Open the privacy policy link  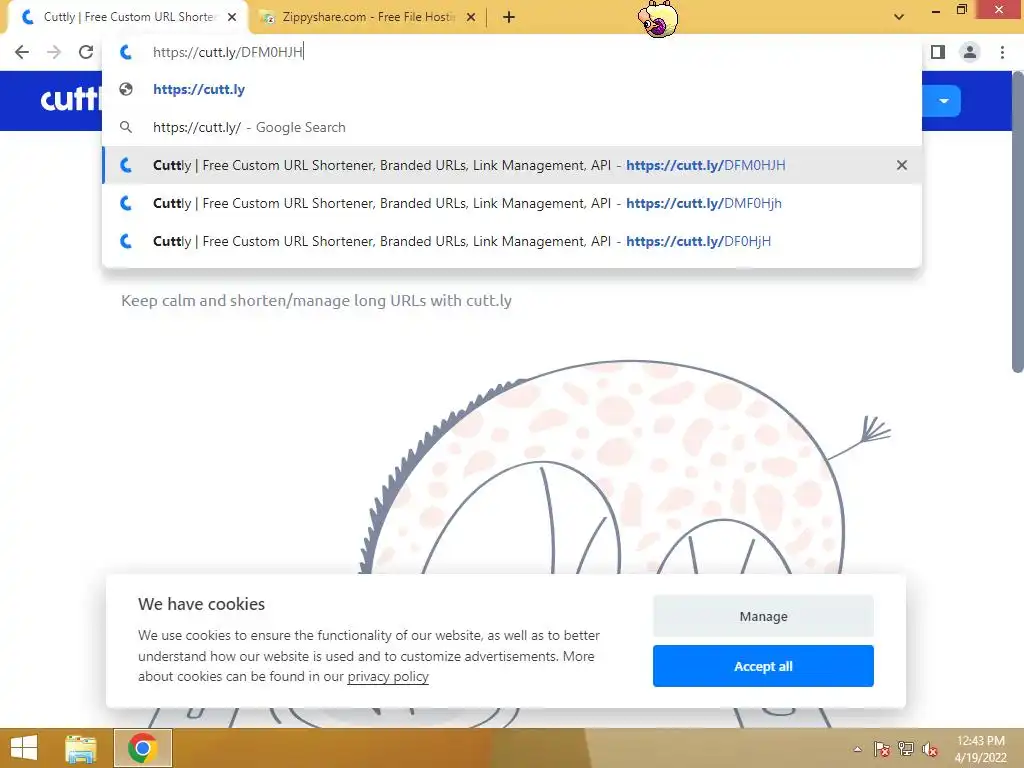tap(388, 677)
